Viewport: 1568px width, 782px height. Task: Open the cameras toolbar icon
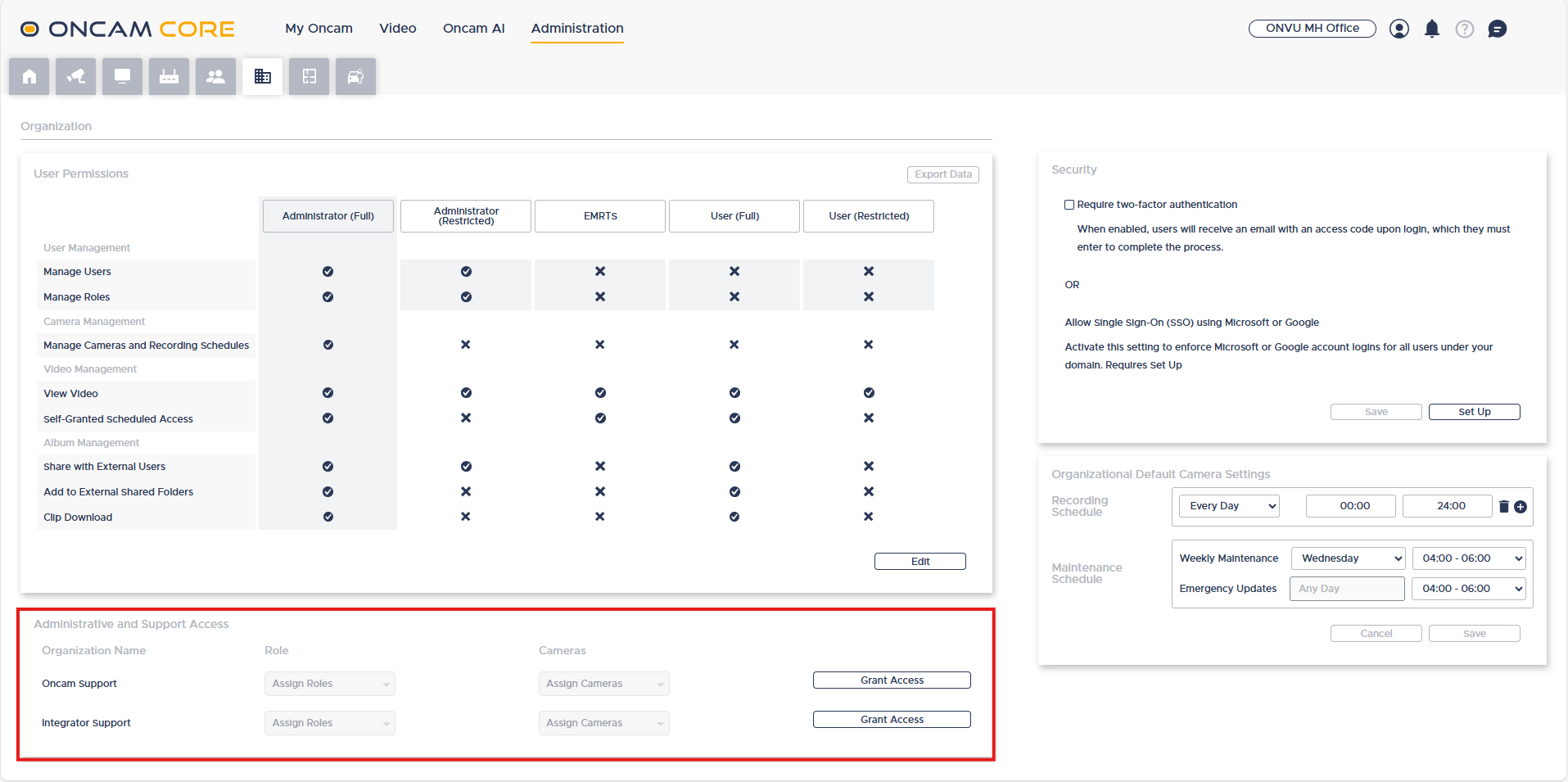pyautogui.click(x=76, y=76)
